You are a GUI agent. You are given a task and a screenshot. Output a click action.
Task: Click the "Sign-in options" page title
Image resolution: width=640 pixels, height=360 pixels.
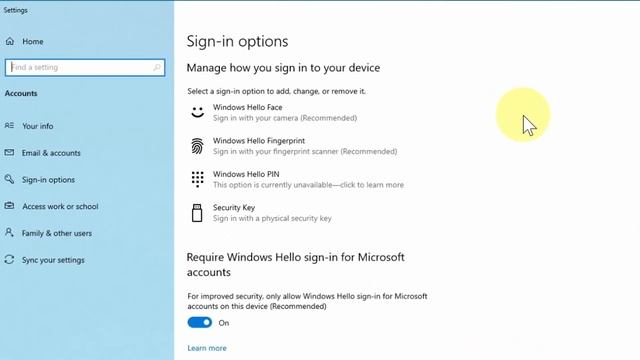pos(237,41)
